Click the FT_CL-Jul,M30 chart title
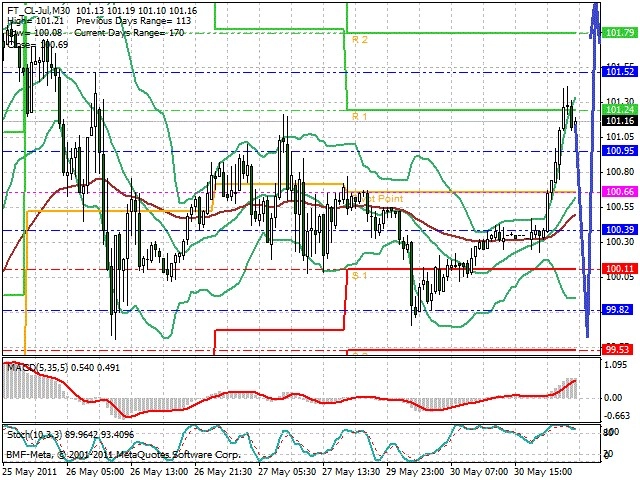Viewport: 640px width, 480px height. click(39, 11)
